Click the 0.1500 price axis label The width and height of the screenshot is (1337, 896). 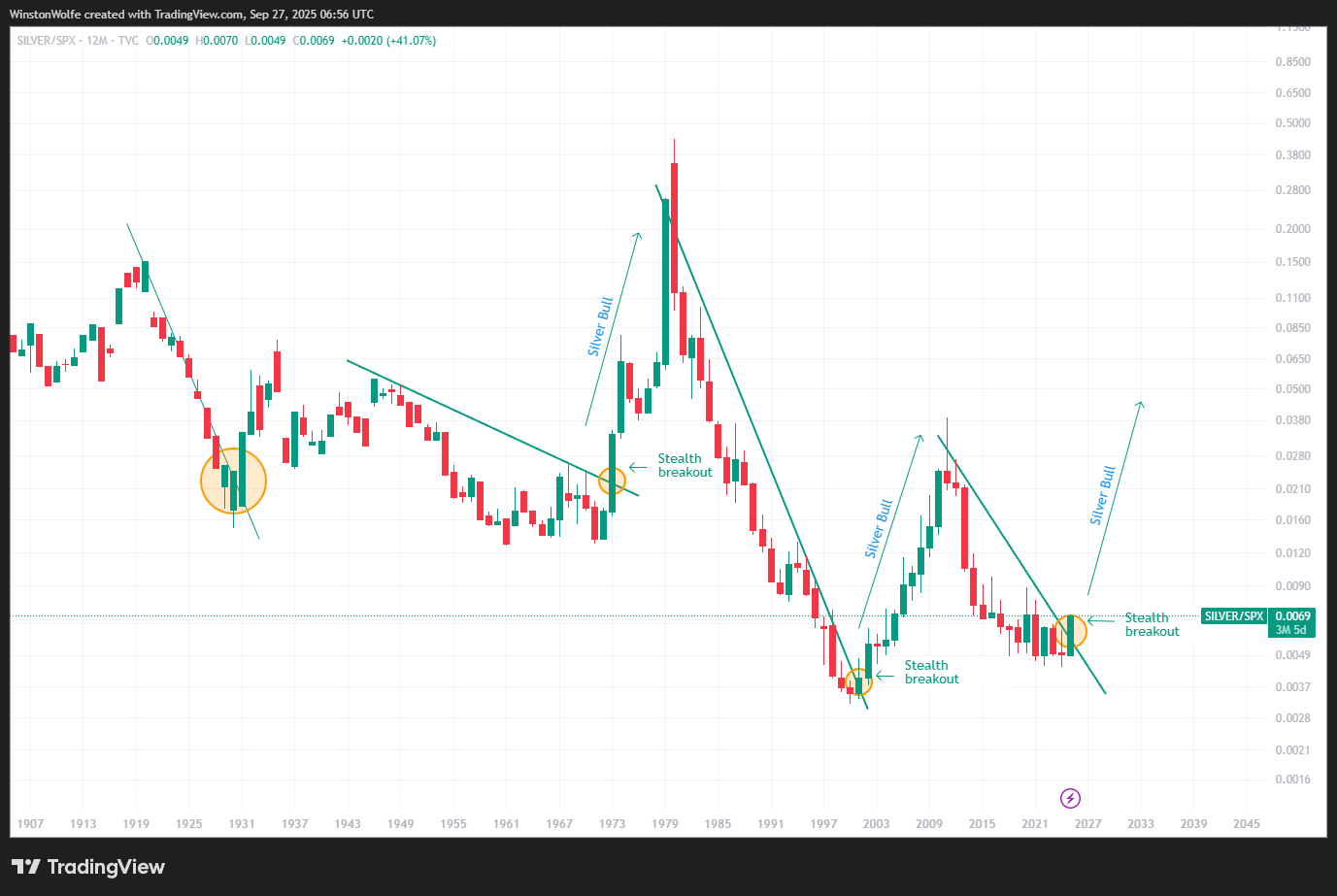click(x=1292, y=262)
